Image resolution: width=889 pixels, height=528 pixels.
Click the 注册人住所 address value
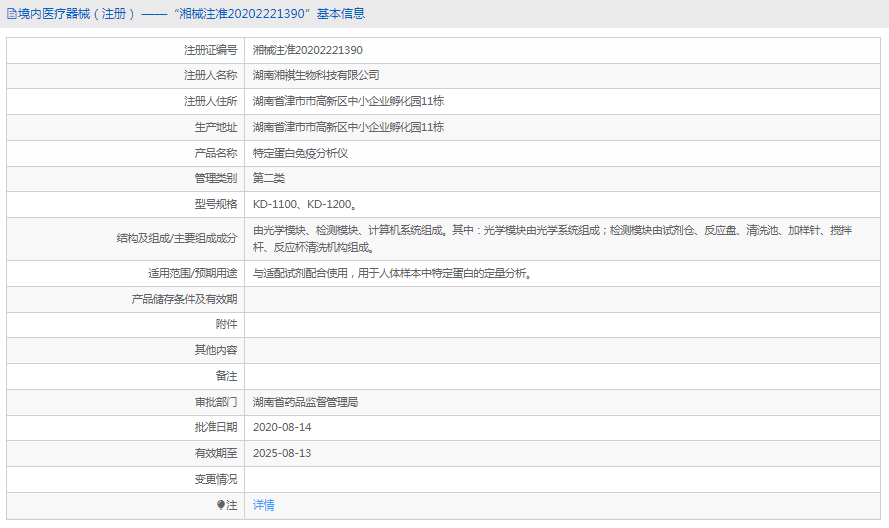click(348, 102)
